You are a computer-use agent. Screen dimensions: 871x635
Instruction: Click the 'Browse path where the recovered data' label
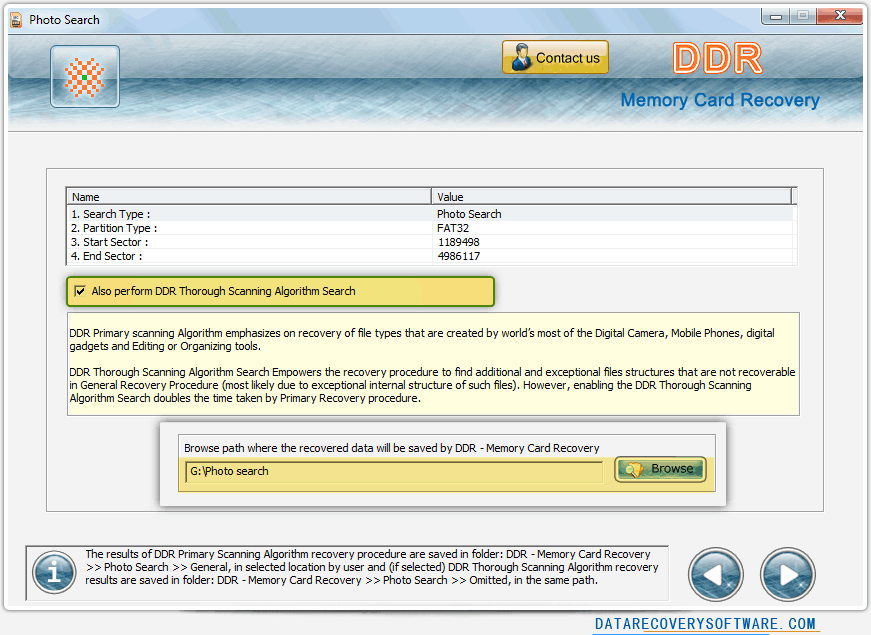point(392,448)
